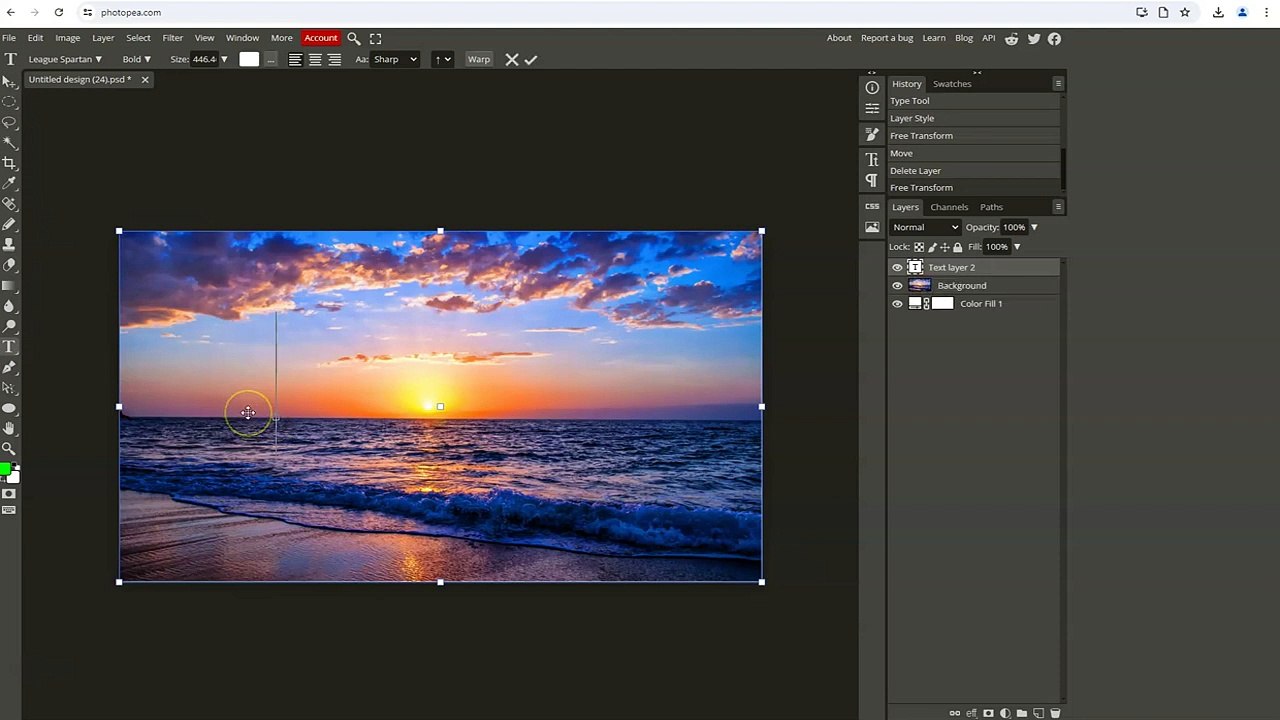Open the File menu
This screenshot has width=1280, height=720.
9,38
